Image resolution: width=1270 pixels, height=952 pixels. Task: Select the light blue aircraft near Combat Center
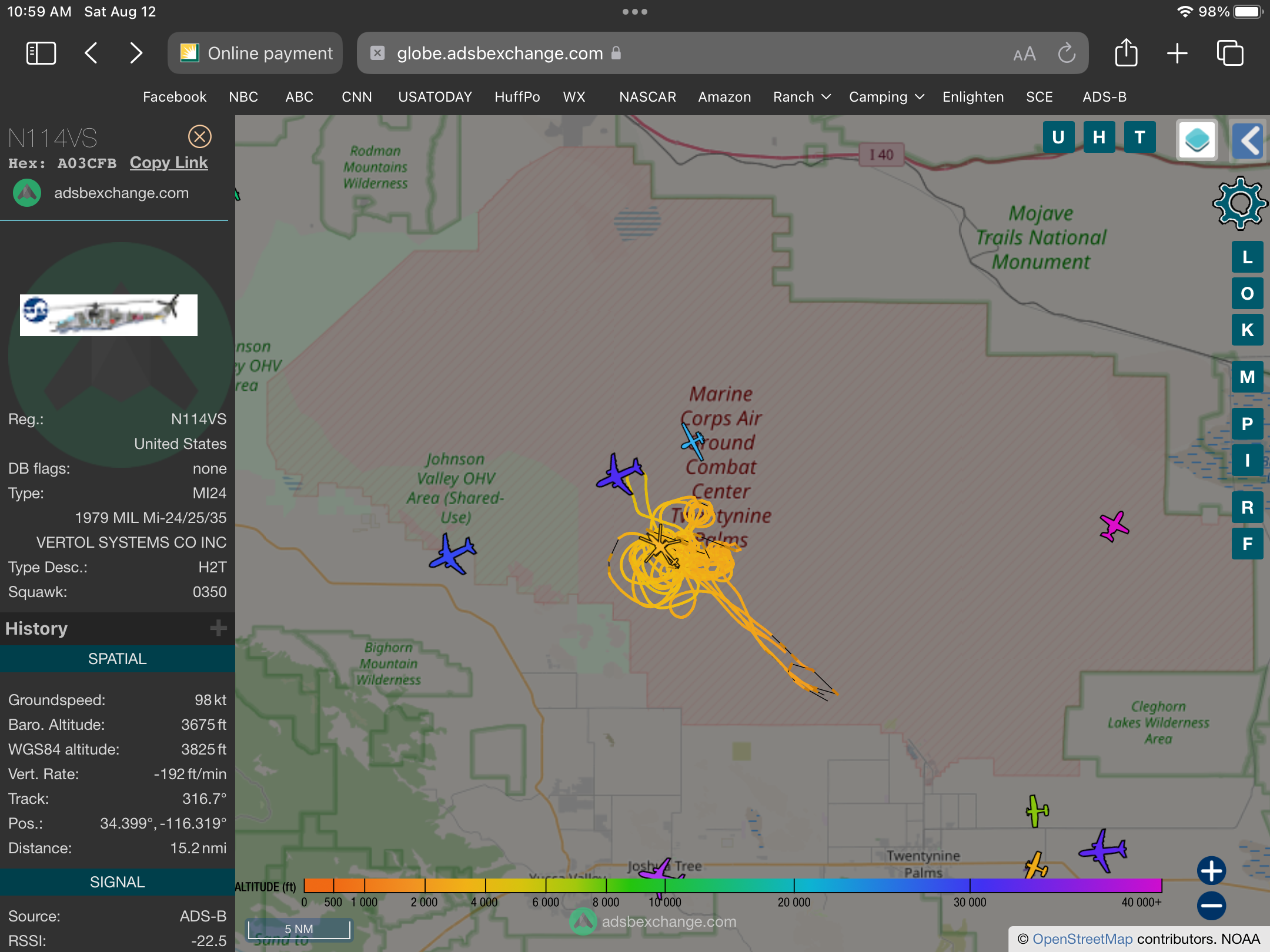693,441
